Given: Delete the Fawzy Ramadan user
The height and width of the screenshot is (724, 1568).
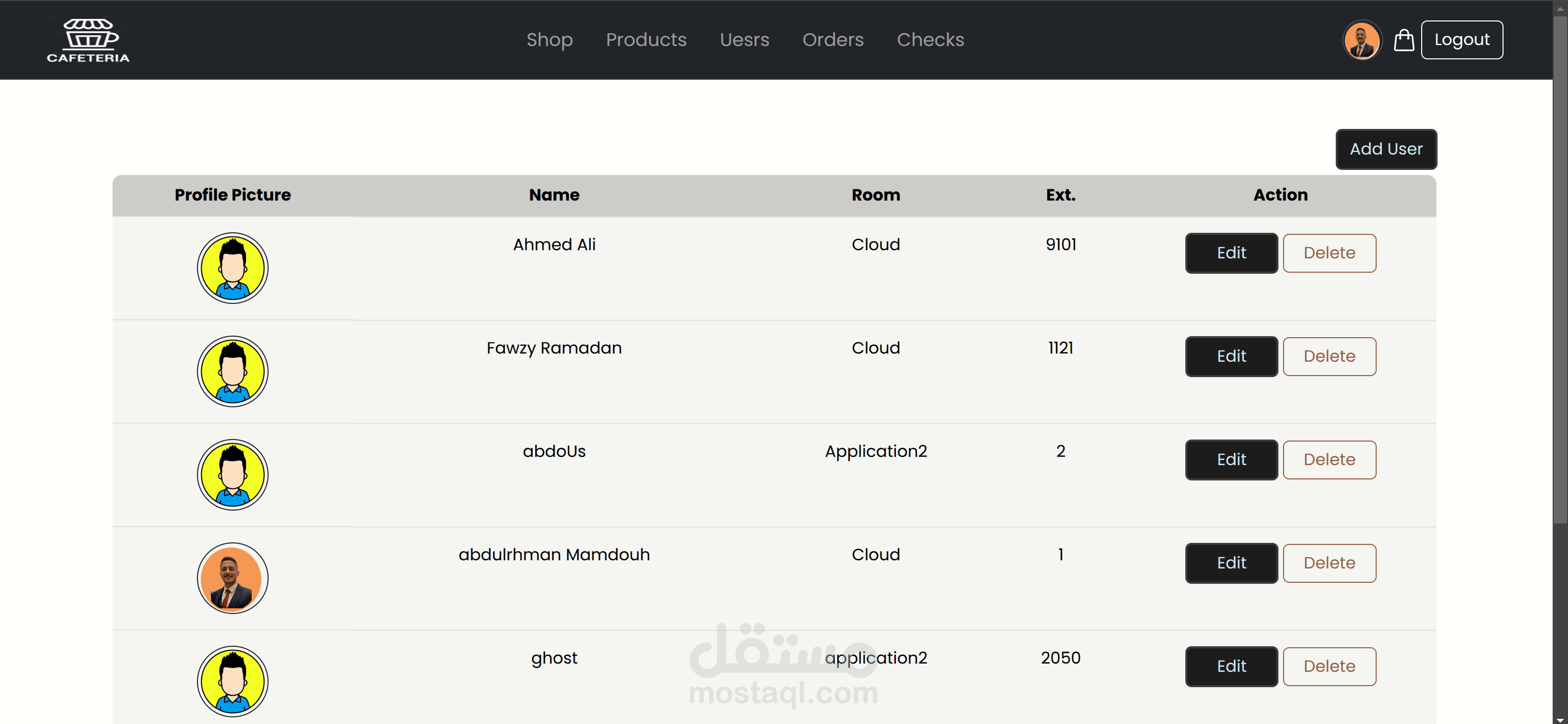Looking at the screenshot, I should (x=1329, y=356).
